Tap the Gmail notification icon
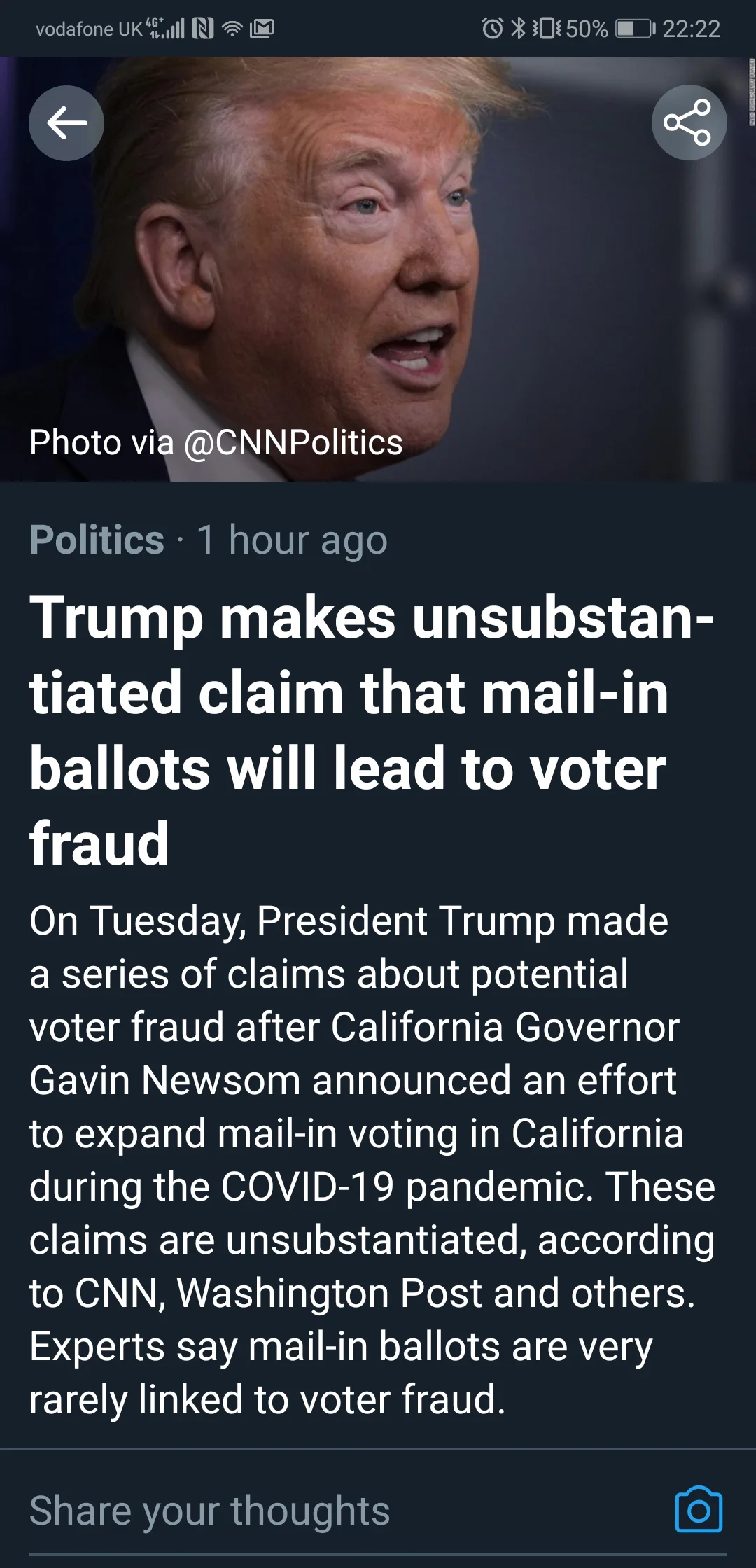 (262, 29)
